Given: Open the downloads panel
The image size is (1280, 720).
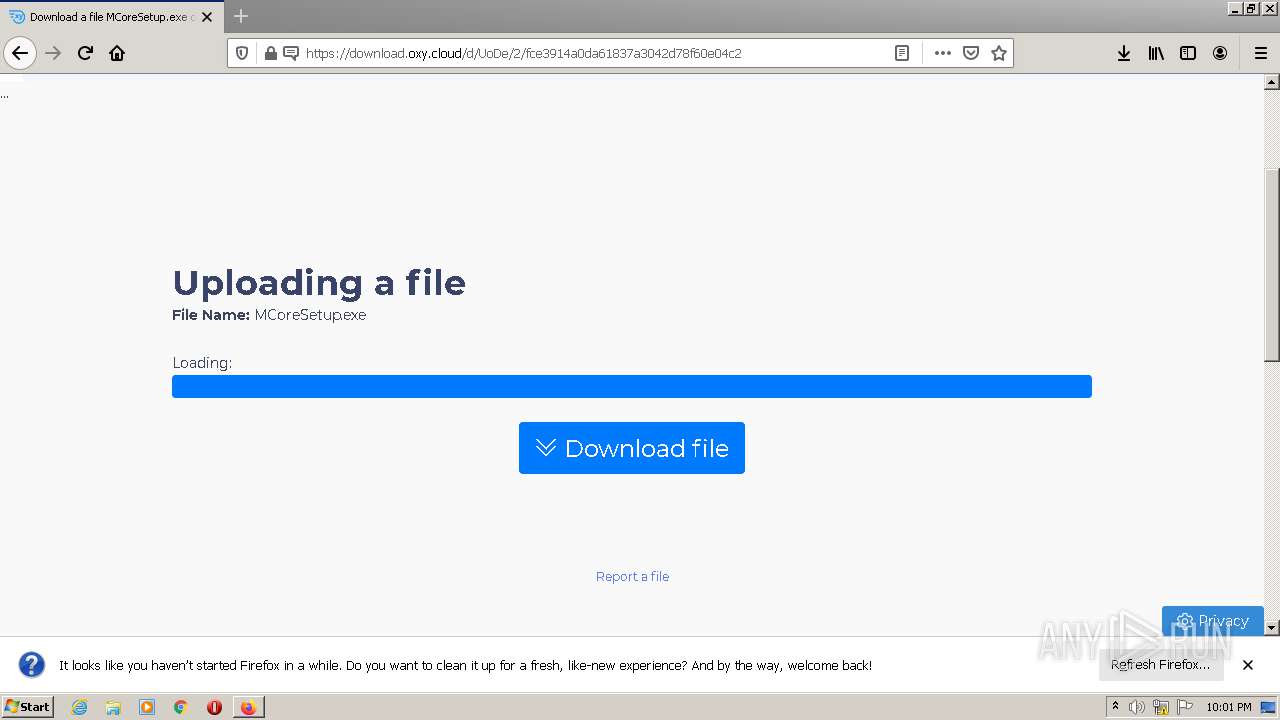Looking at the screenshot, I should tap(1124, 53).
